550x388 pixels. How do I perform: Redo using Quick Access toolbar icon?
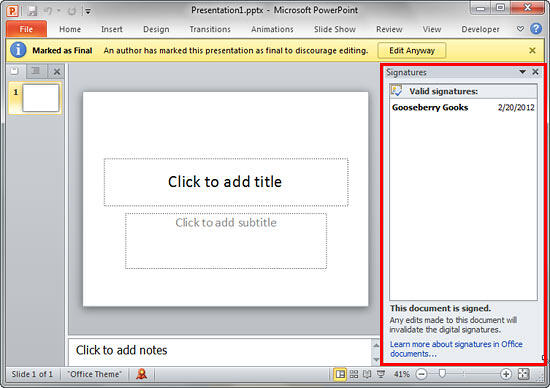pos(72,11)
